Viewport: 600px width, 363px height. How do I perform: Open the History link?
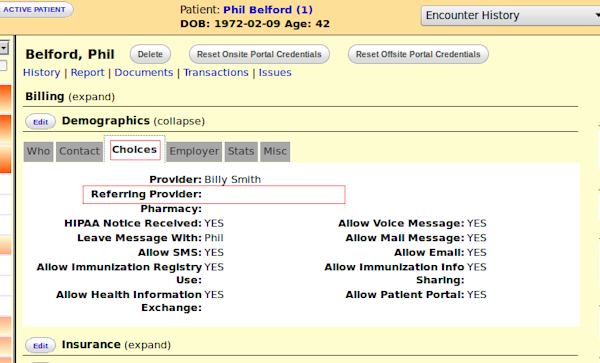tap(41, 73)
